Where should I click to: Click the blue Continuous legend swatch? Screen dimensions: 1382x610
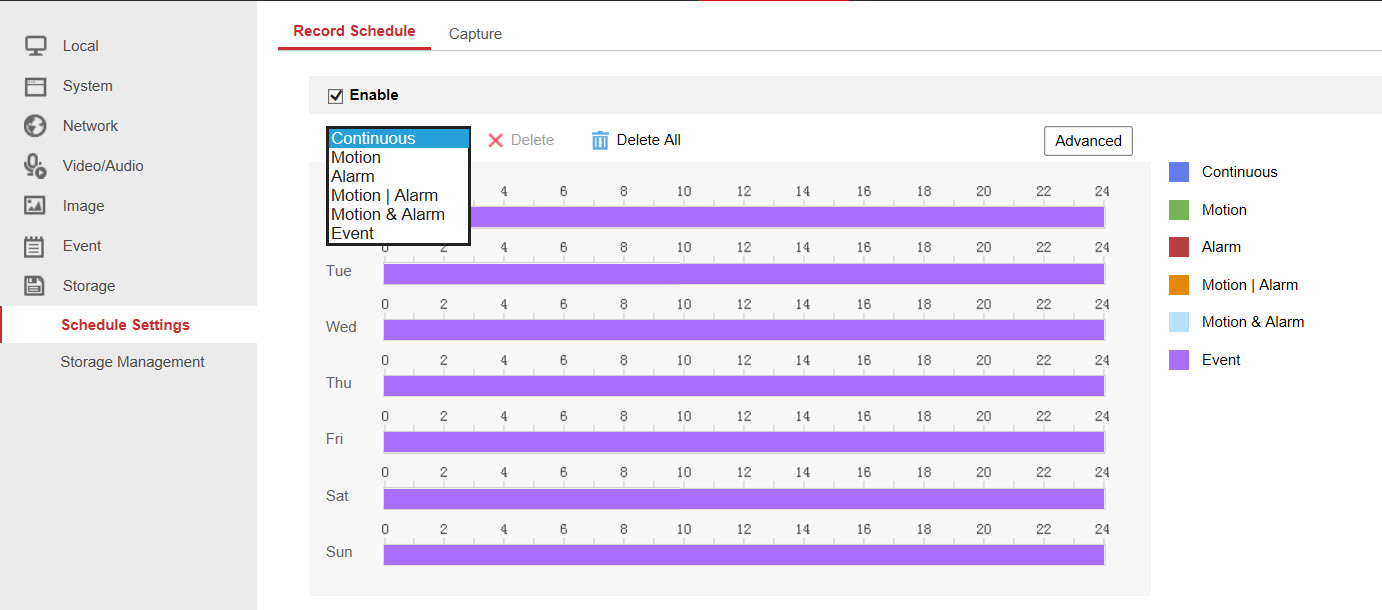coord(1179,172)
